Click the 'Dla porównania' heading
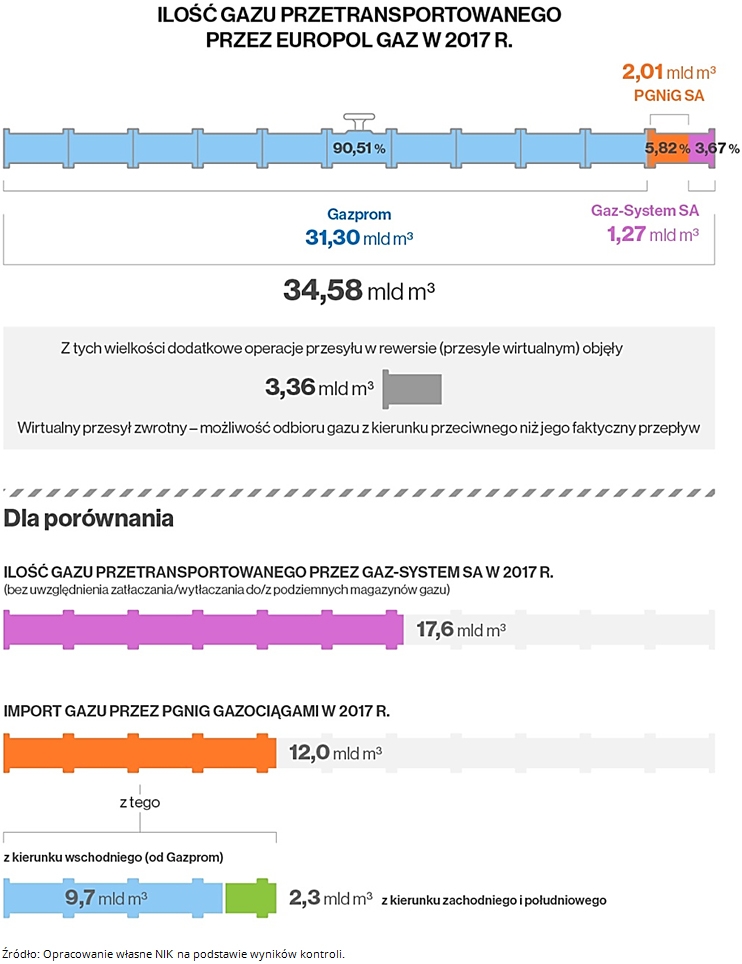This screenshot has height=964, width=742. click(x=89, y=519)
